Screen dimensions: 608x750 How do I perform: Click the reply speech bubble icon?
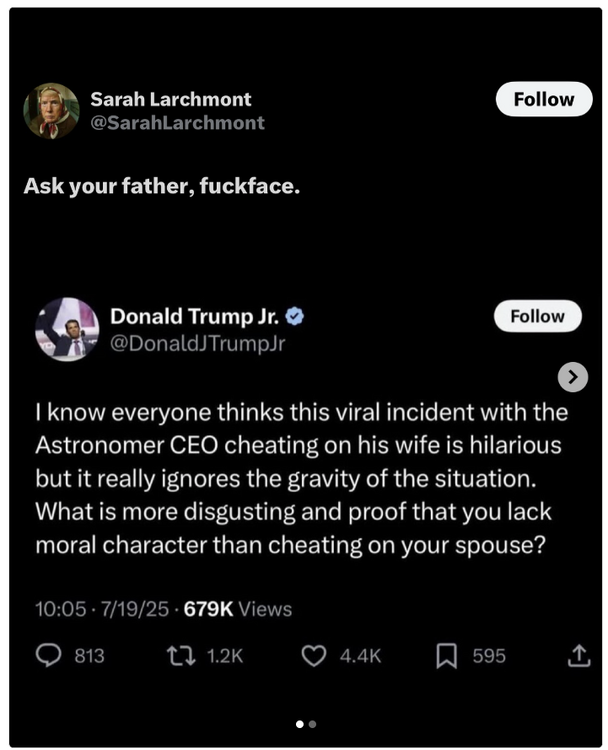pyautogui.click(x=49, y=656)
